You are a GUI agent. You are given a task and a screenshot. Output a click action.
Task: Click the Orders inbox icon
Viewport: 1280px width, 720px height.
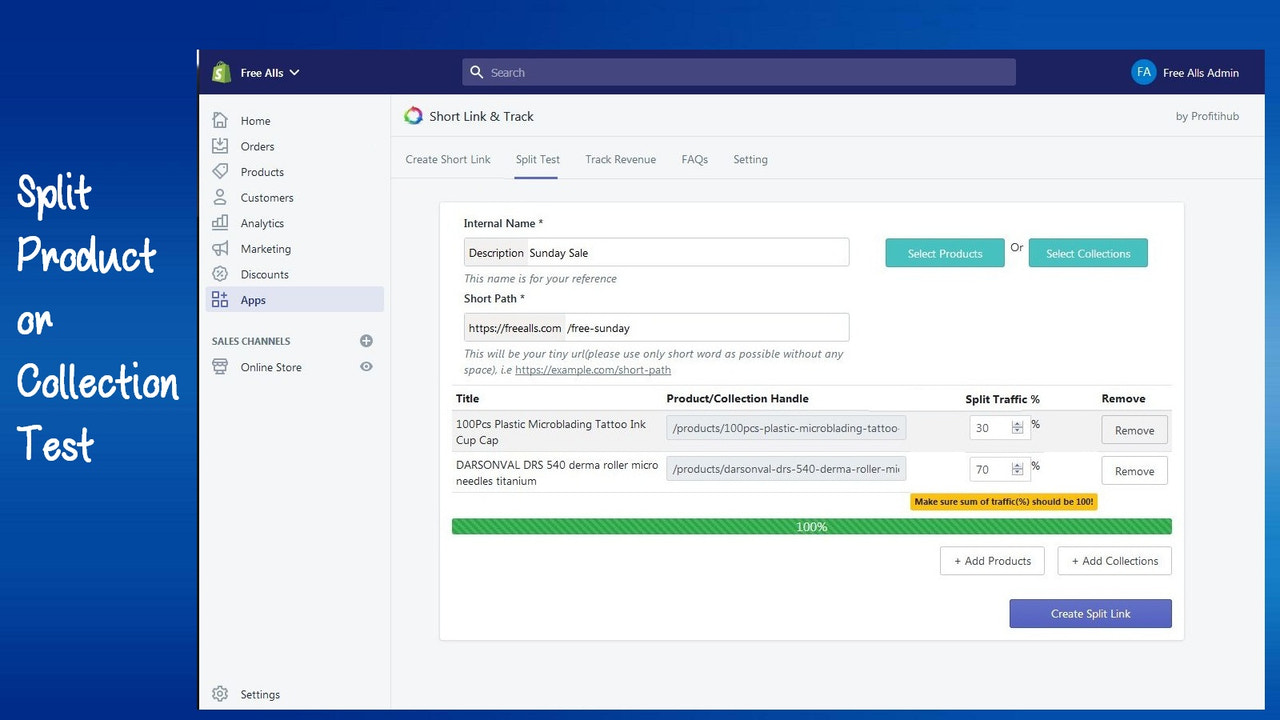(x=220, y=146)
